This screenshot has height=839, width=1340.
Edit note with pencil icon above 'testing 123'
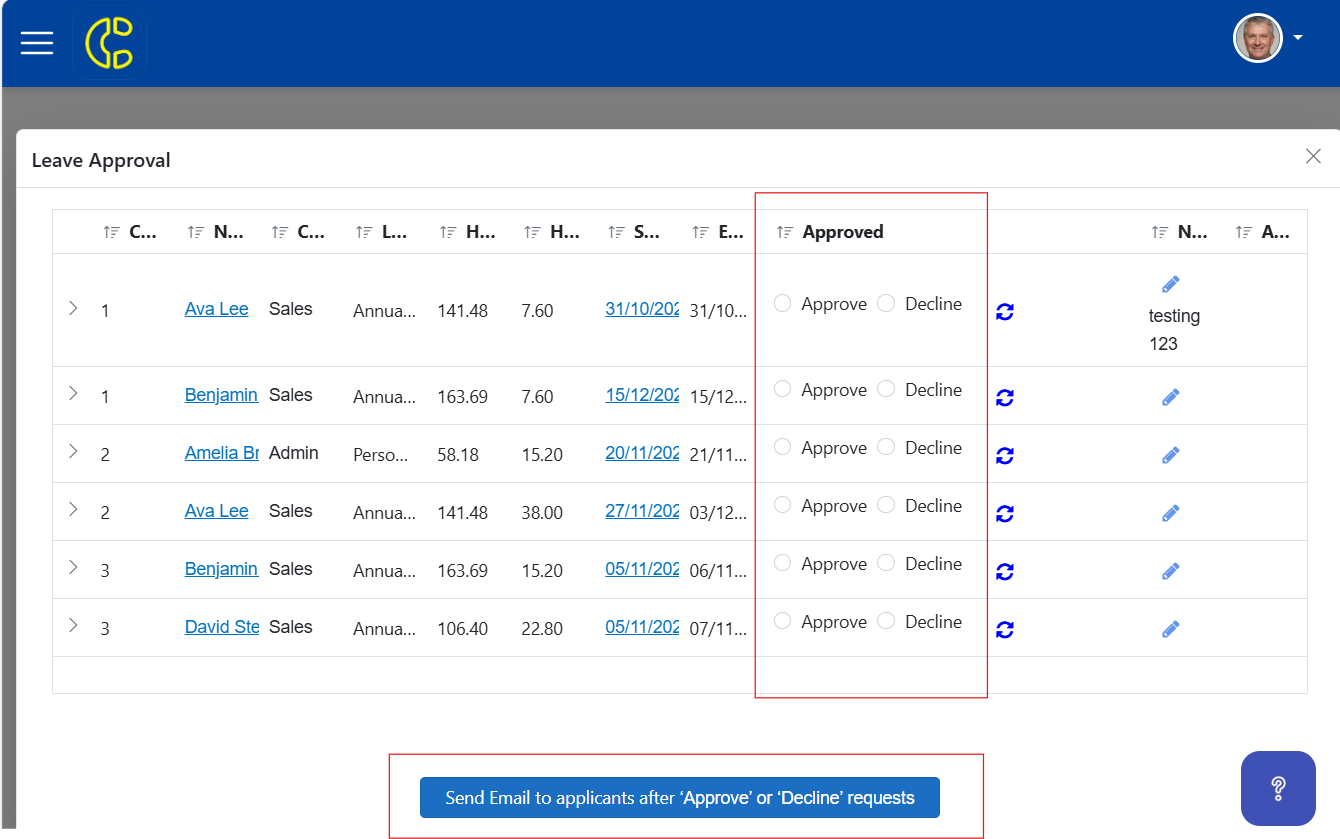coord(1171,284)
